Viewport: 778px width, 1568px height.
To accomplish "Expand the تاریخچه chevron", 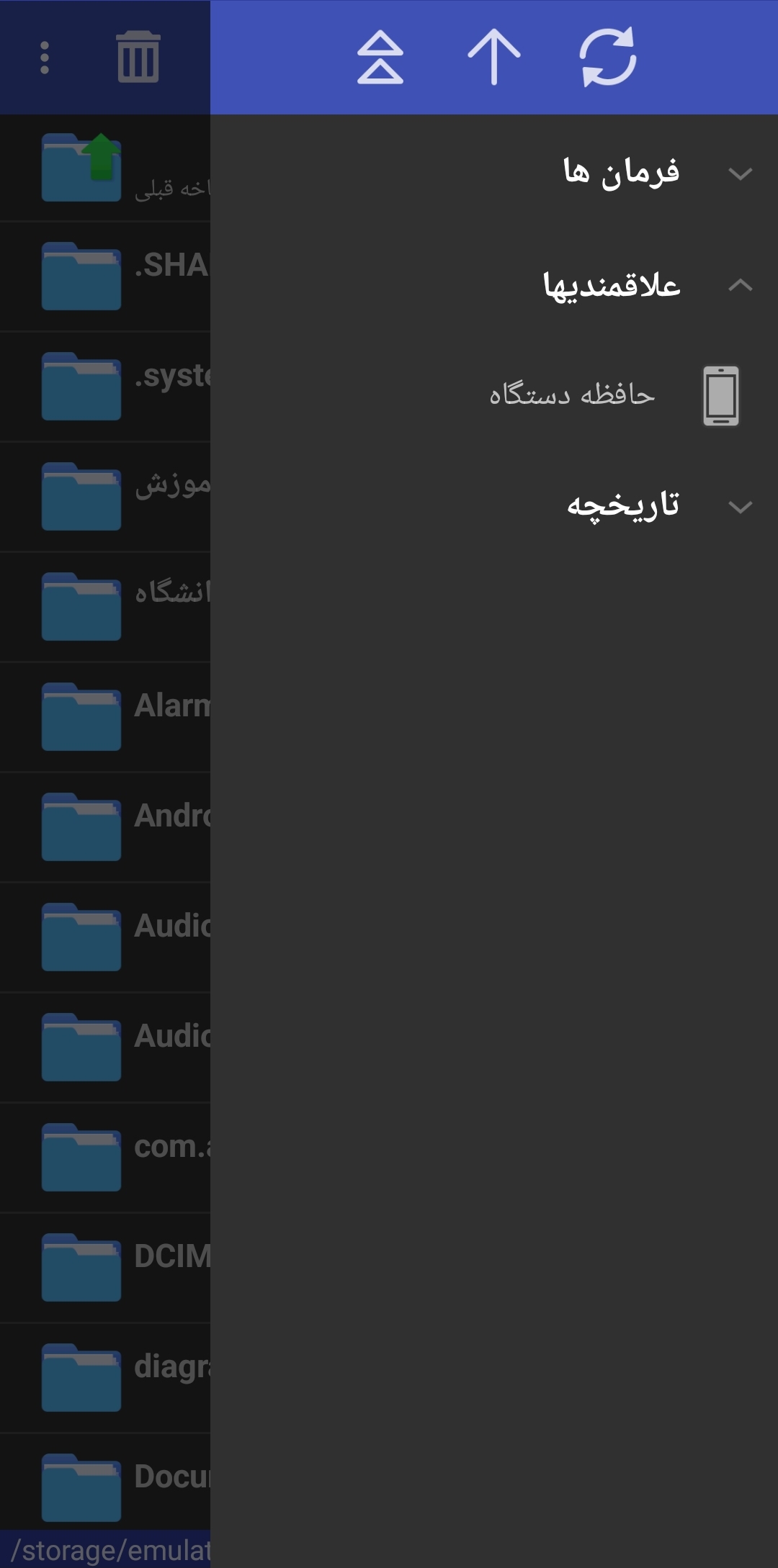I will (x=740, y=507).
